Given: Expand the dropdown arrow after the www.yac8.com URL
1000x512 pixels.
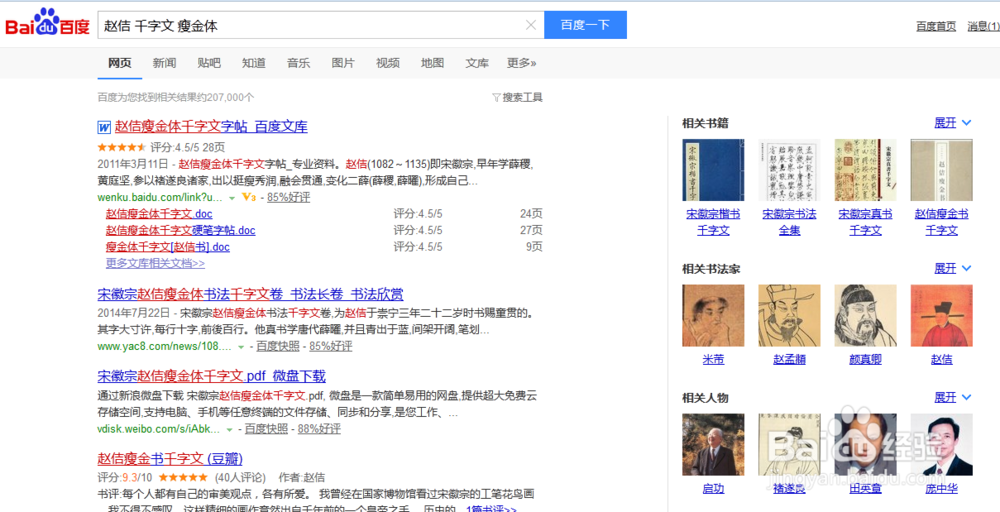Looking at the screenshot, I should (x=240, y=347).
